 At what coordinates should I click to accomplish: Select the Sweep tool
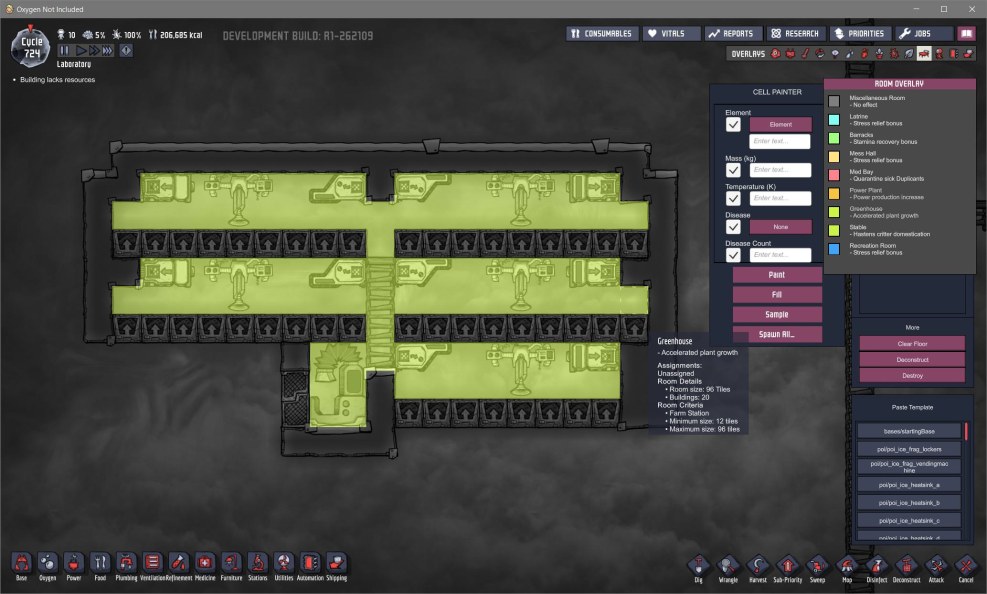(816, 563)
